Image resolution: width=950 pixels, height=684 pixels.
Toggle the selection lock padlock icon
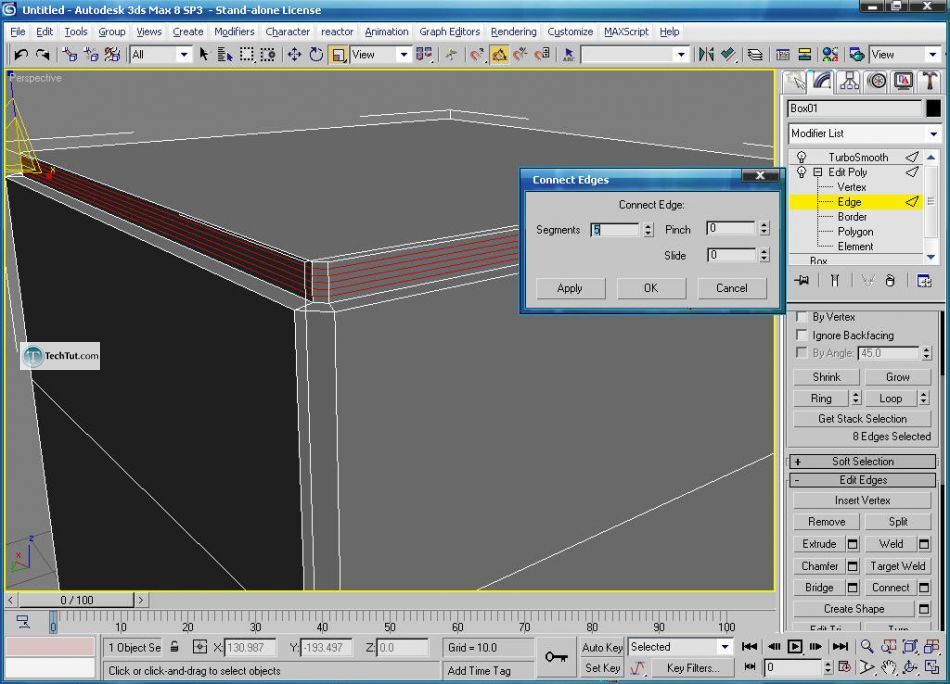174,647
